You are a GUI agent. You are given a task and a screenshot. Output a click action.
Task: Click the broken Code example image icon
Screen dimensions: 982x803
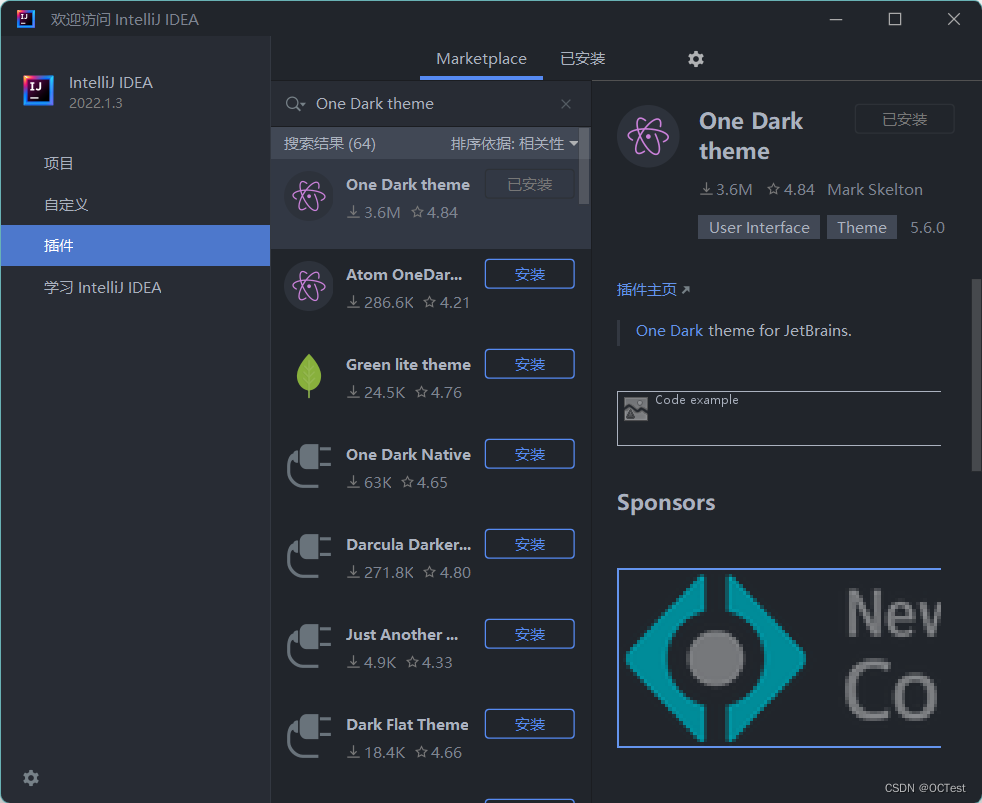[636, 409]
